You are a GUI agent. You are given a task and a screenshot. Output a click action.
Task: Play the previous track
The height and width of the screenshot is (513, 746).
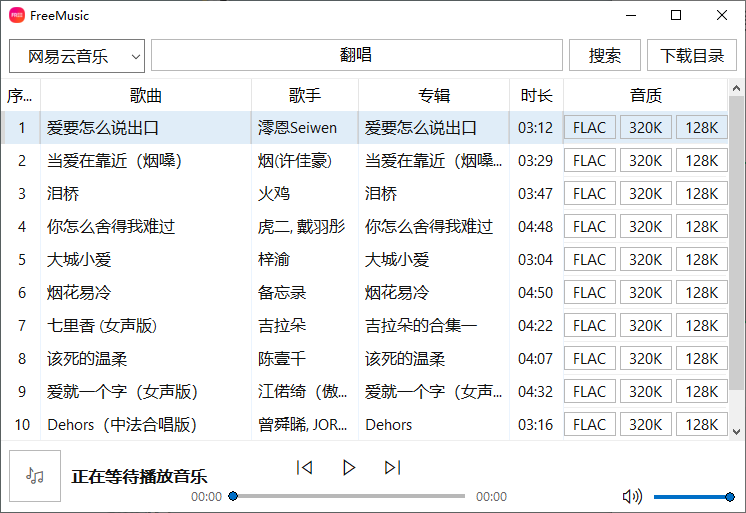tap(304, 468)
